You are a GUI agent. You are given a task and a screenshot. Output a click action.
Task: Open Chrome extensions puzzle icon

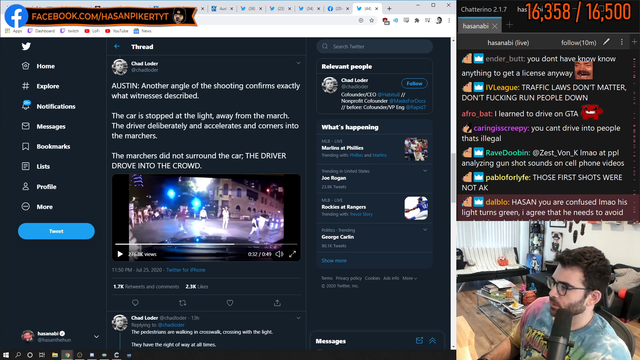pos(417,20)
